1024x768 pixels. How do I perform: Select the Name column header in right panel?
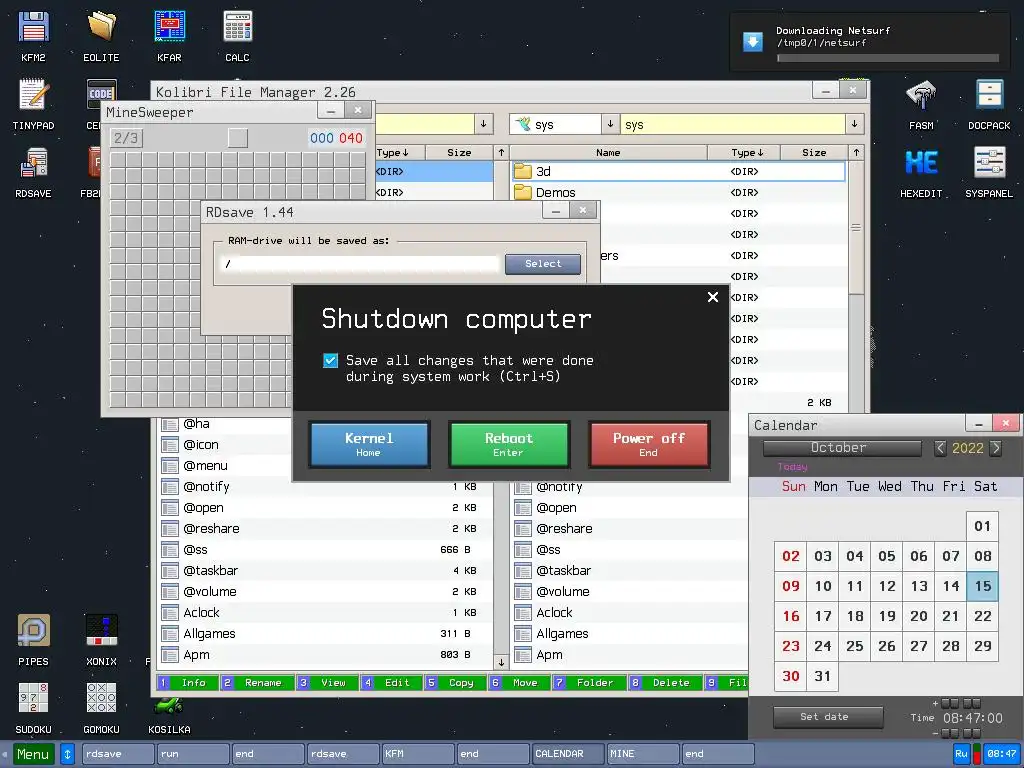pos(608,152)
